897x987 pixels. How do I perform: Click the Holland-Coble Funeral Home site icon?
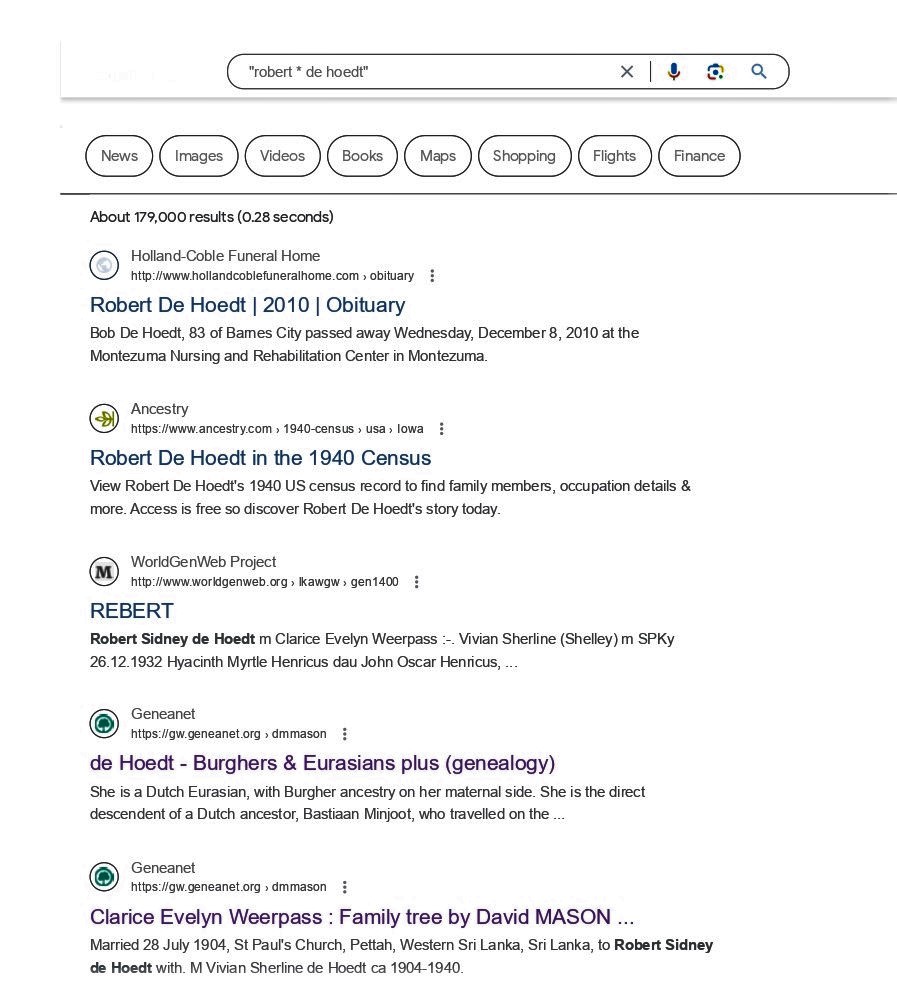click(x=104, y=266)
